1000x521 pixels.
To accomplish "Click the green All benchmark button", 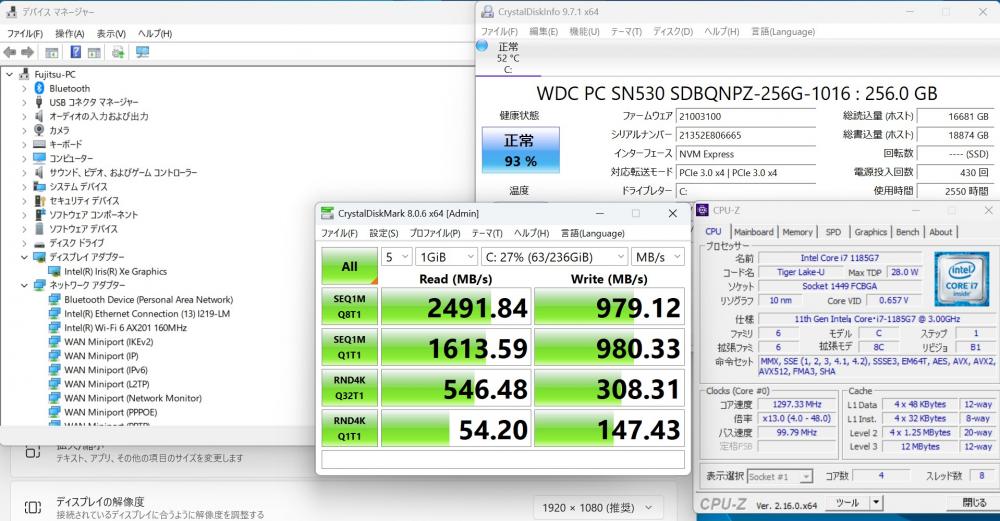I will (x=349, y=266).
